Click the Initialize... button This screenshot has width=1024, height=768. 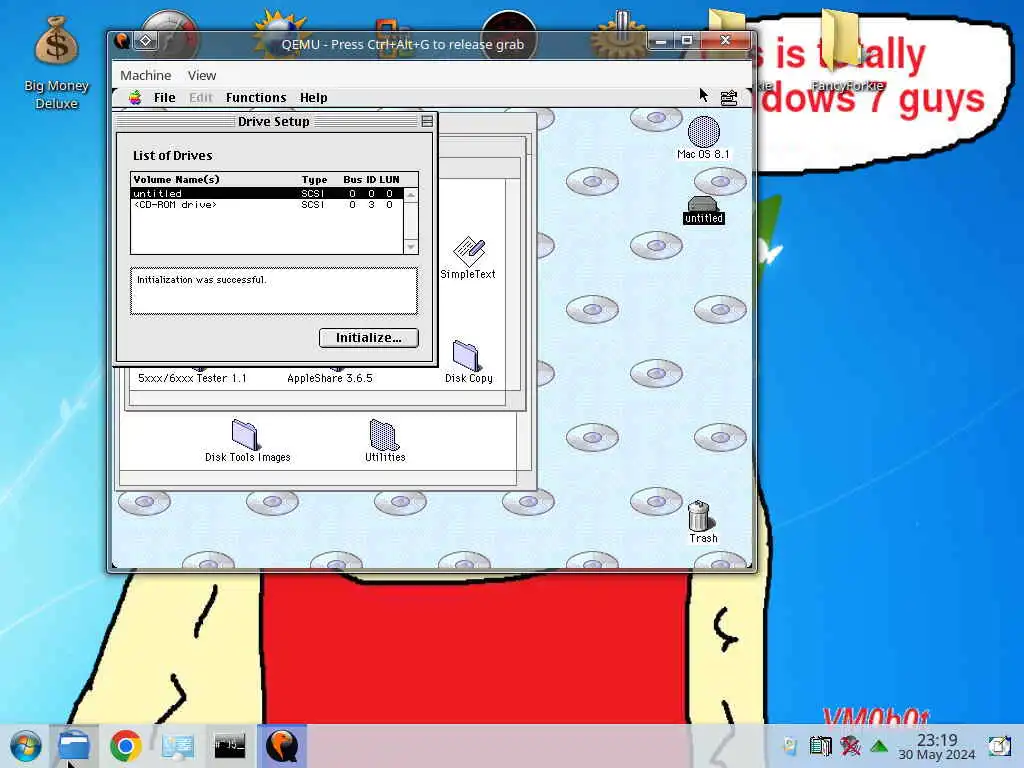click(x=368, y=338)
